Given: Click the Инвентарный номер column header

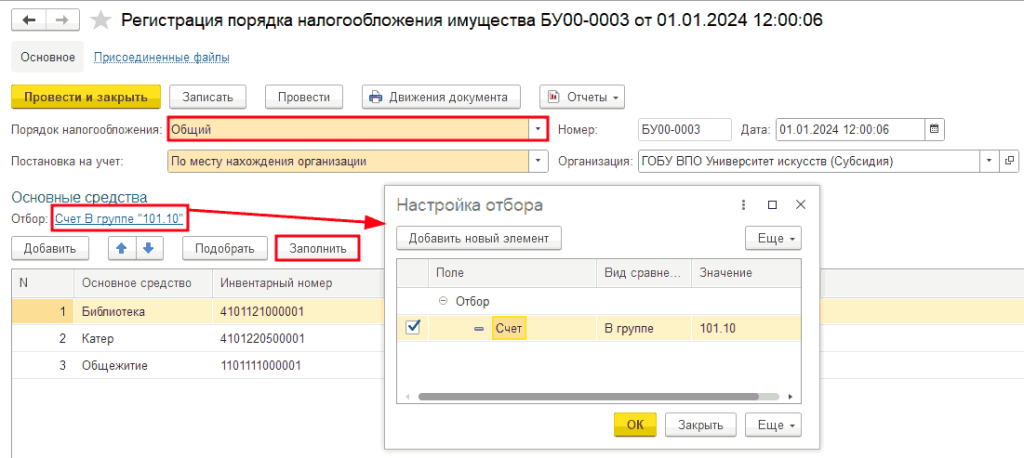Looking at the screenshot, I should [297, 283].
